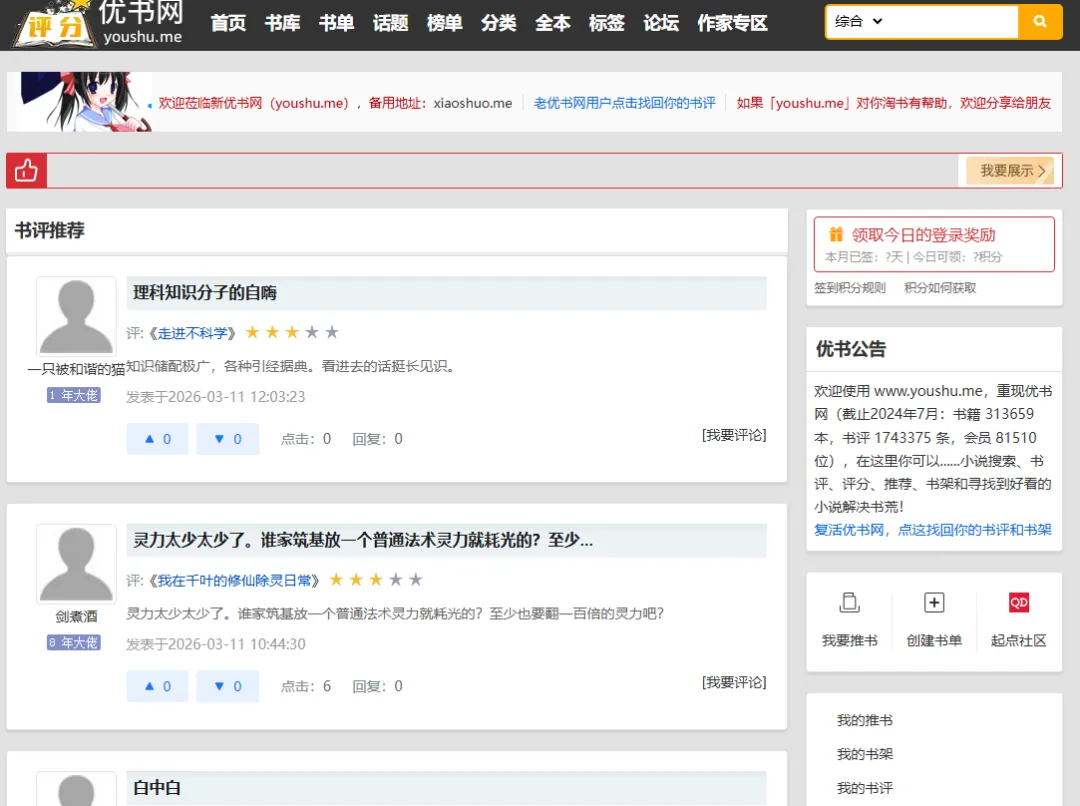Click the 1年大佬 badge

[74, 395]
